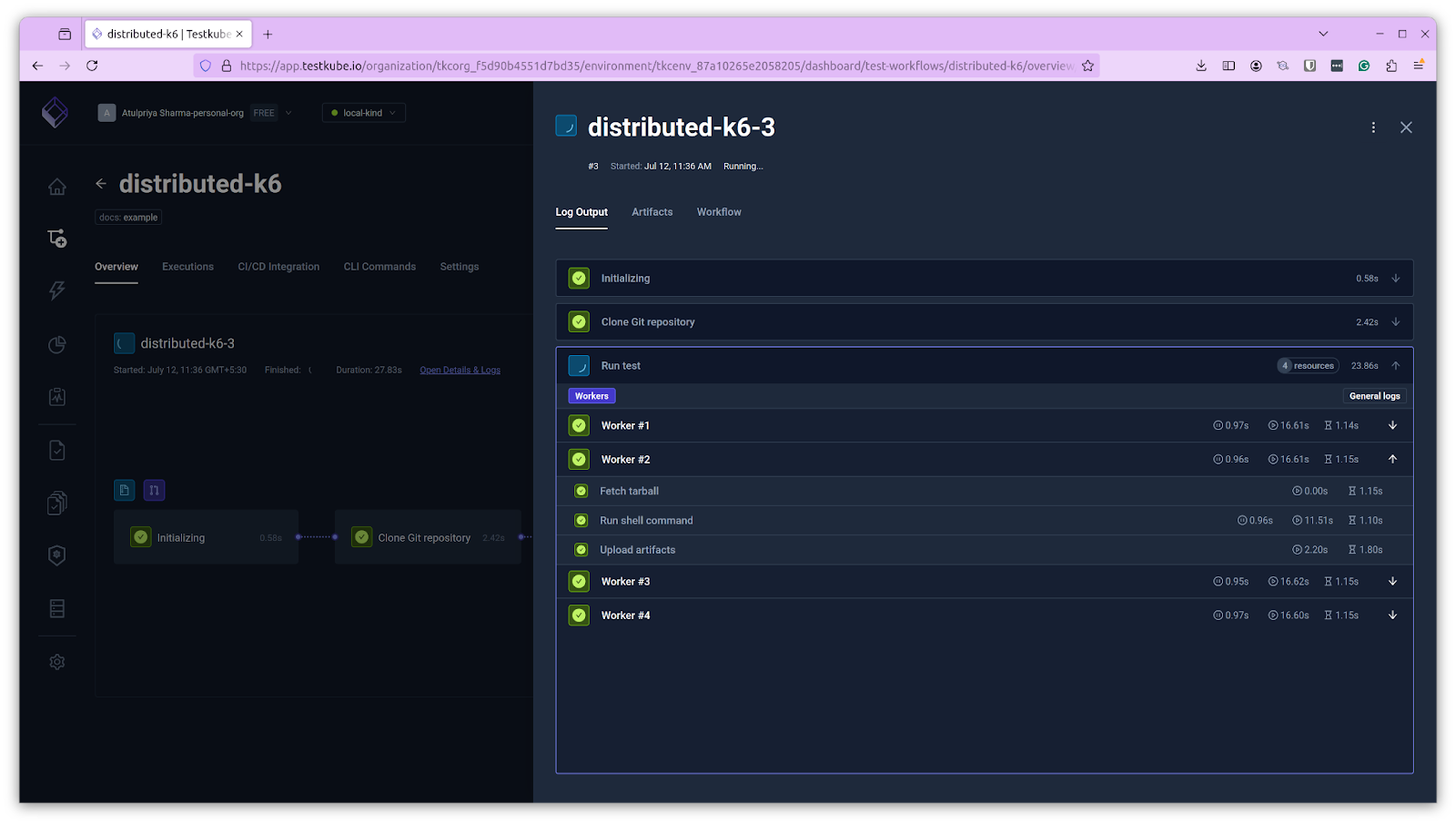Select the Initializing node in workflow graph

coord(206,537)
